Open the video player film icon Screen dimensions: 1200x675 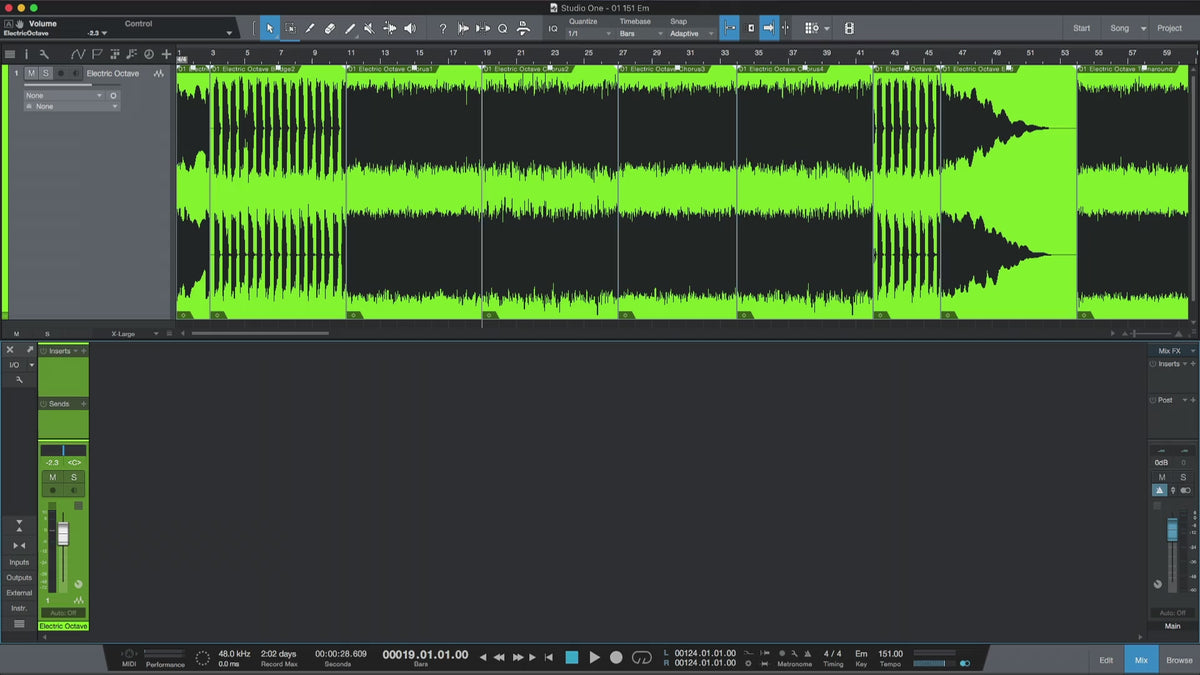pyautogui.click(x=849, y=29)
